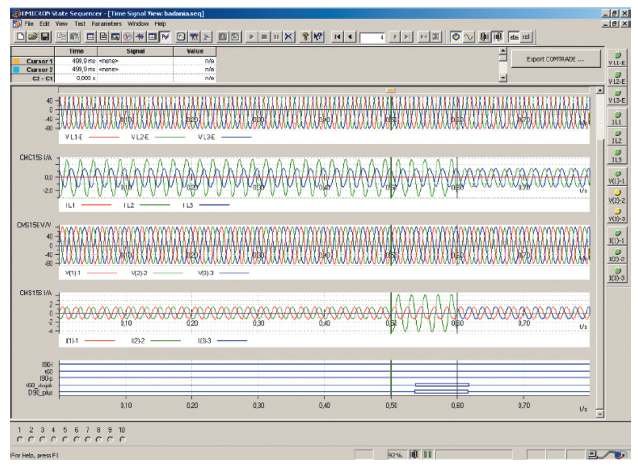The height and width of the screenshot is (476, 638).
Task: Click cursor table scrollbar up arrow
Action: (x=503, y=51)
